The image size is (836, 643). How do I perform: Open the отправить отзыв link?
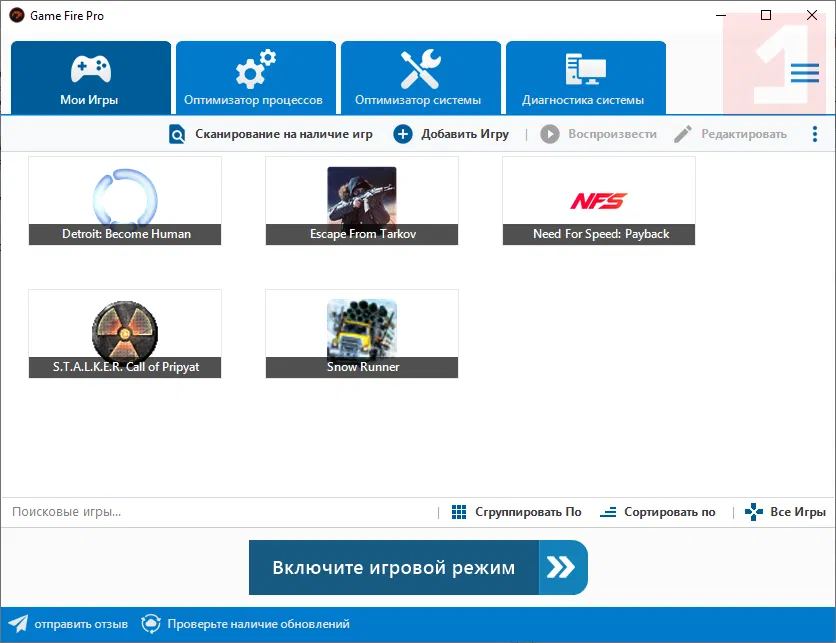pyautogui.click(x=81, y=624)
